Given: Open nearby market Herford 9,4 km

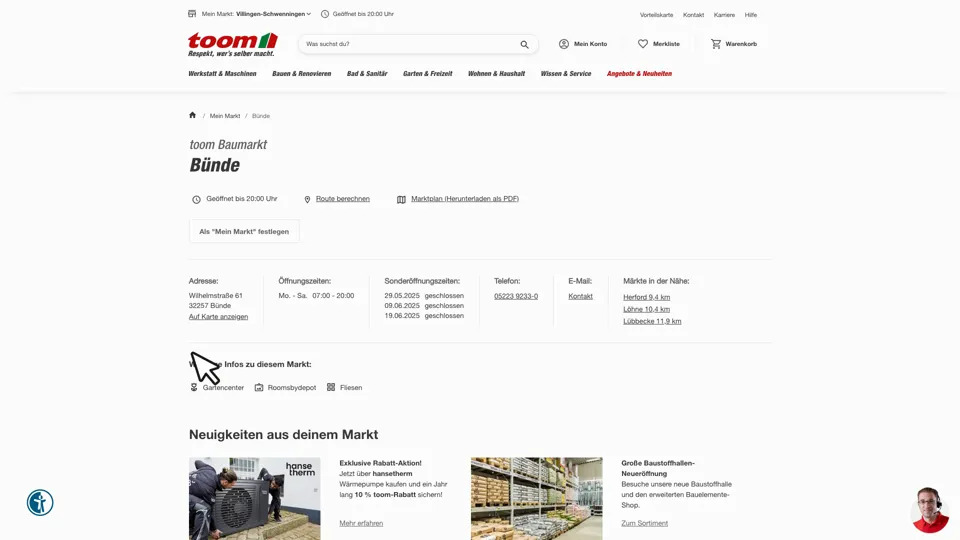Looking at the screenshot, I should click(647, 298).
